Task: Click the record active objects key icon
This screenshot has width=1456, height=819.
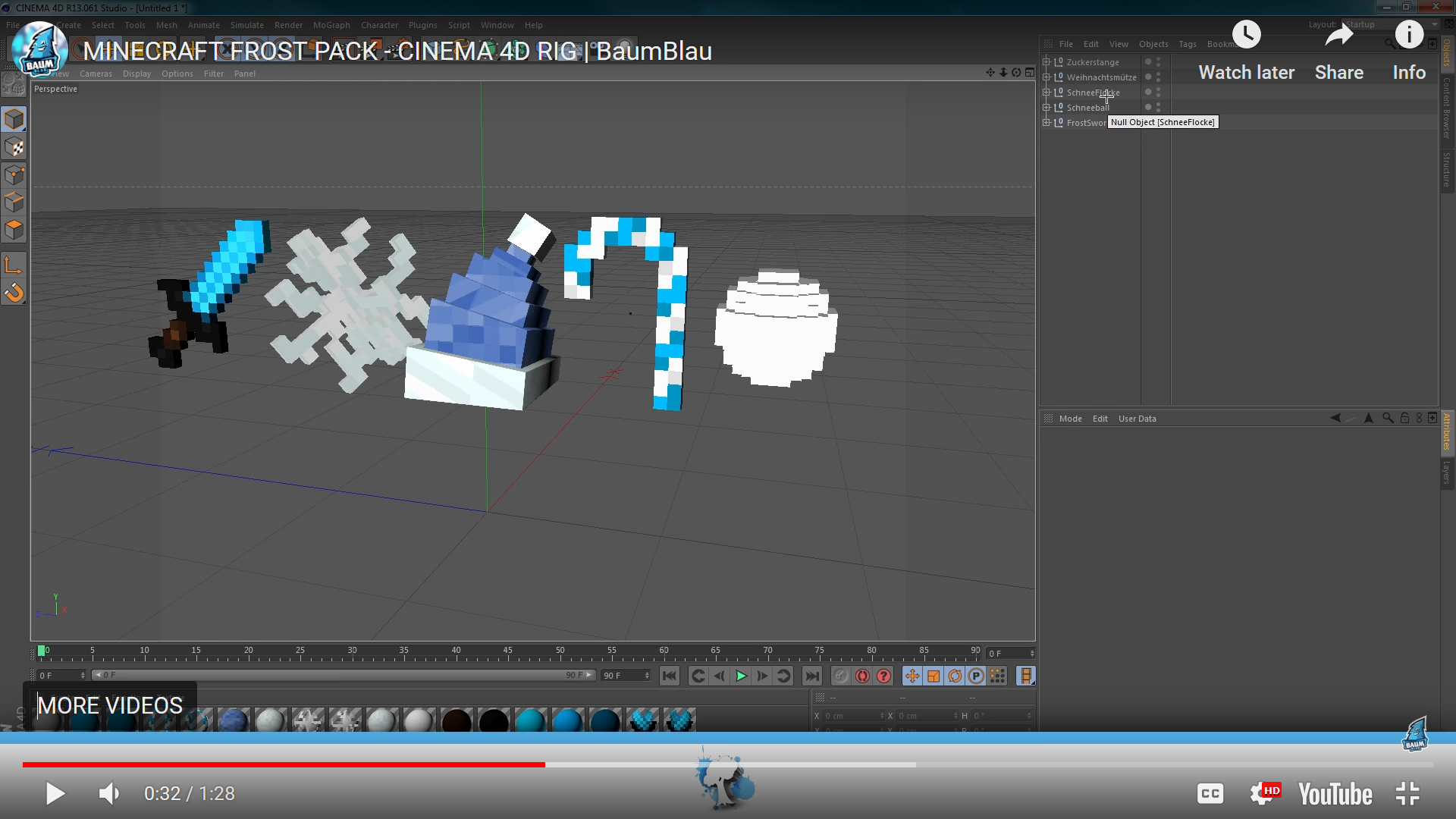Action: pyautogui.click(x=841, y=676)
